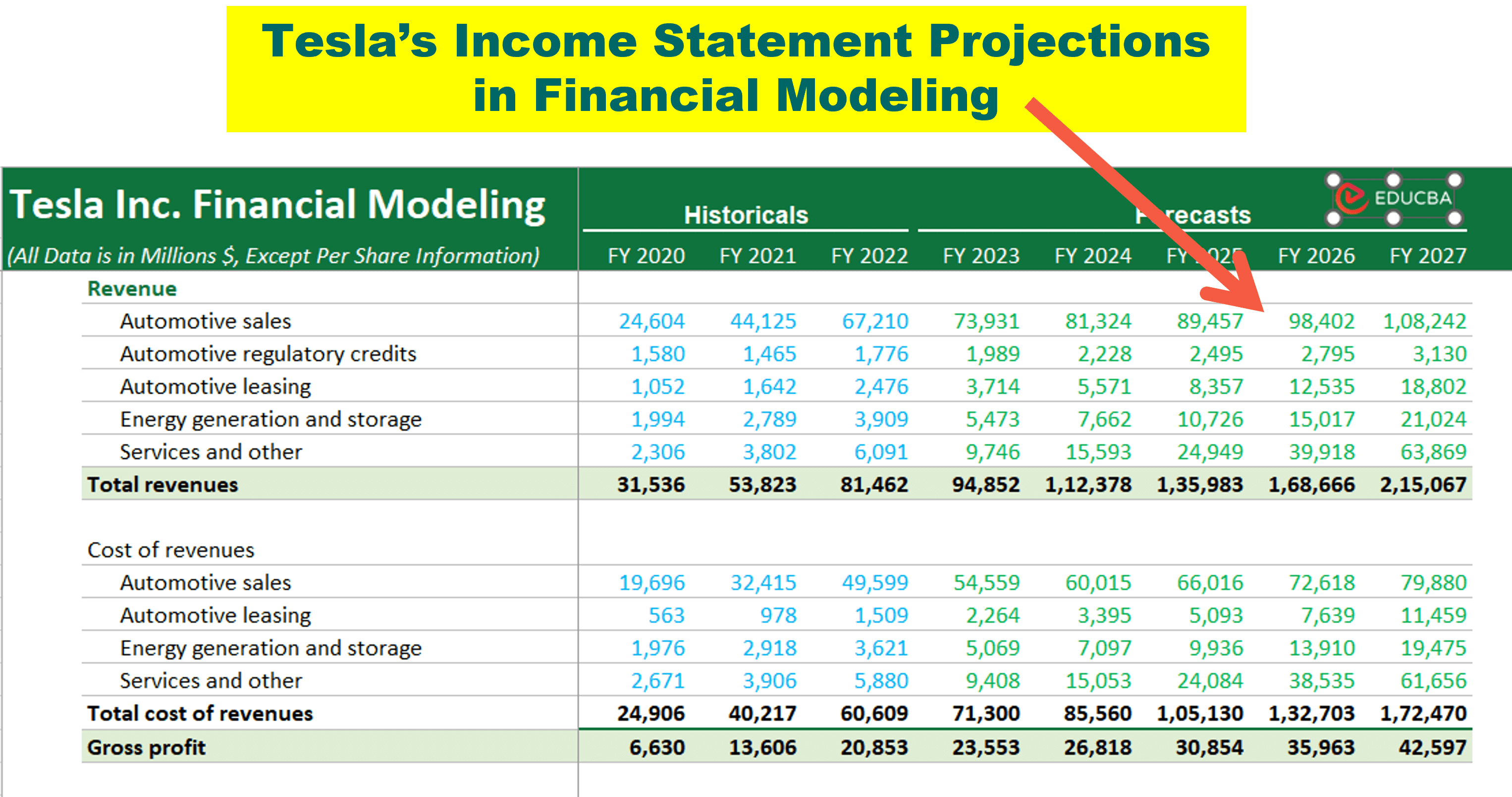This screenshot has width=1512, height=797.
Task: Click gross profit cell 6,630
Action: [657, 747]
